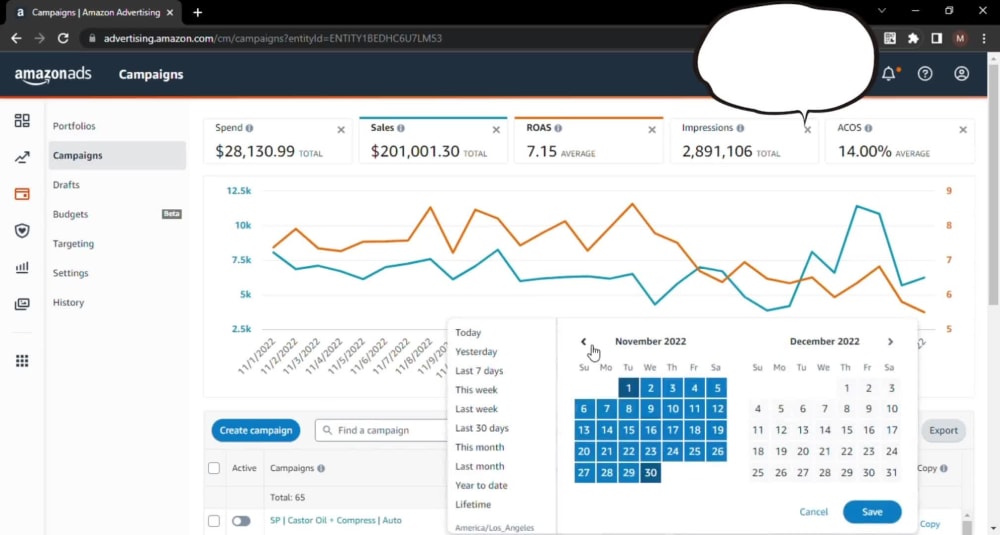Click the Spend info icon

(x=249, y=128)
